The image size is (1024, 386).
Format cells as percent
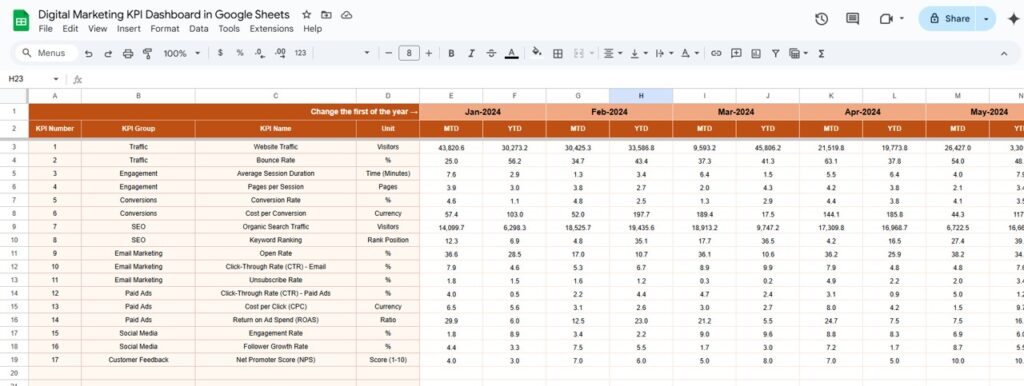pos(240,54)
